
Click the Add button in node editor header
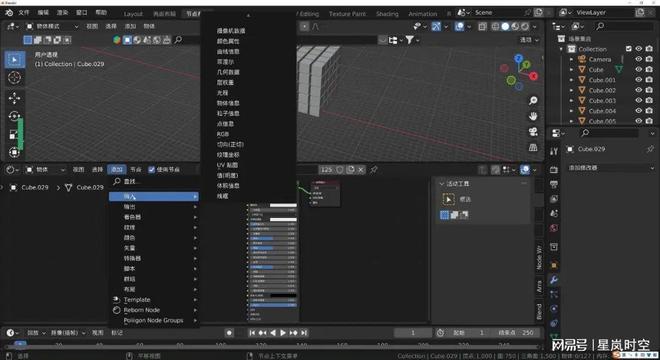click(117, 170)
